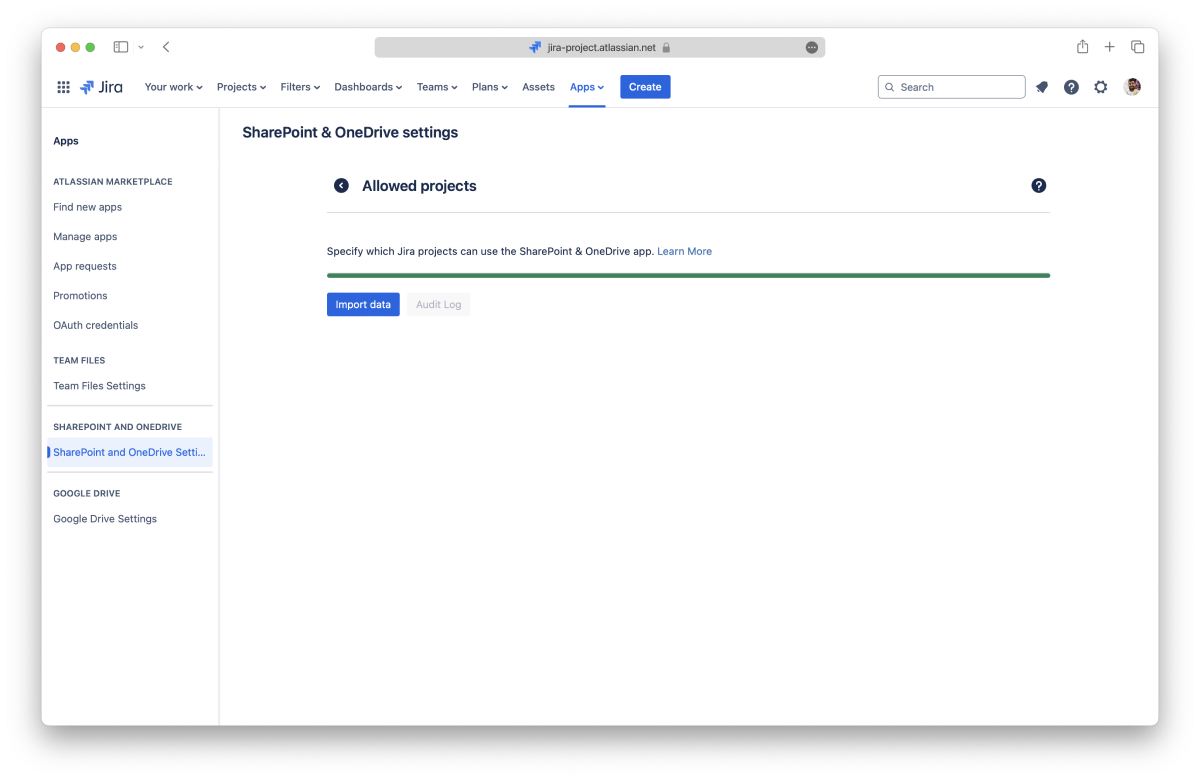This screenshot has width=1200, height=781.
Task: Select Assets in the top navigation
Action: point(538,87)
